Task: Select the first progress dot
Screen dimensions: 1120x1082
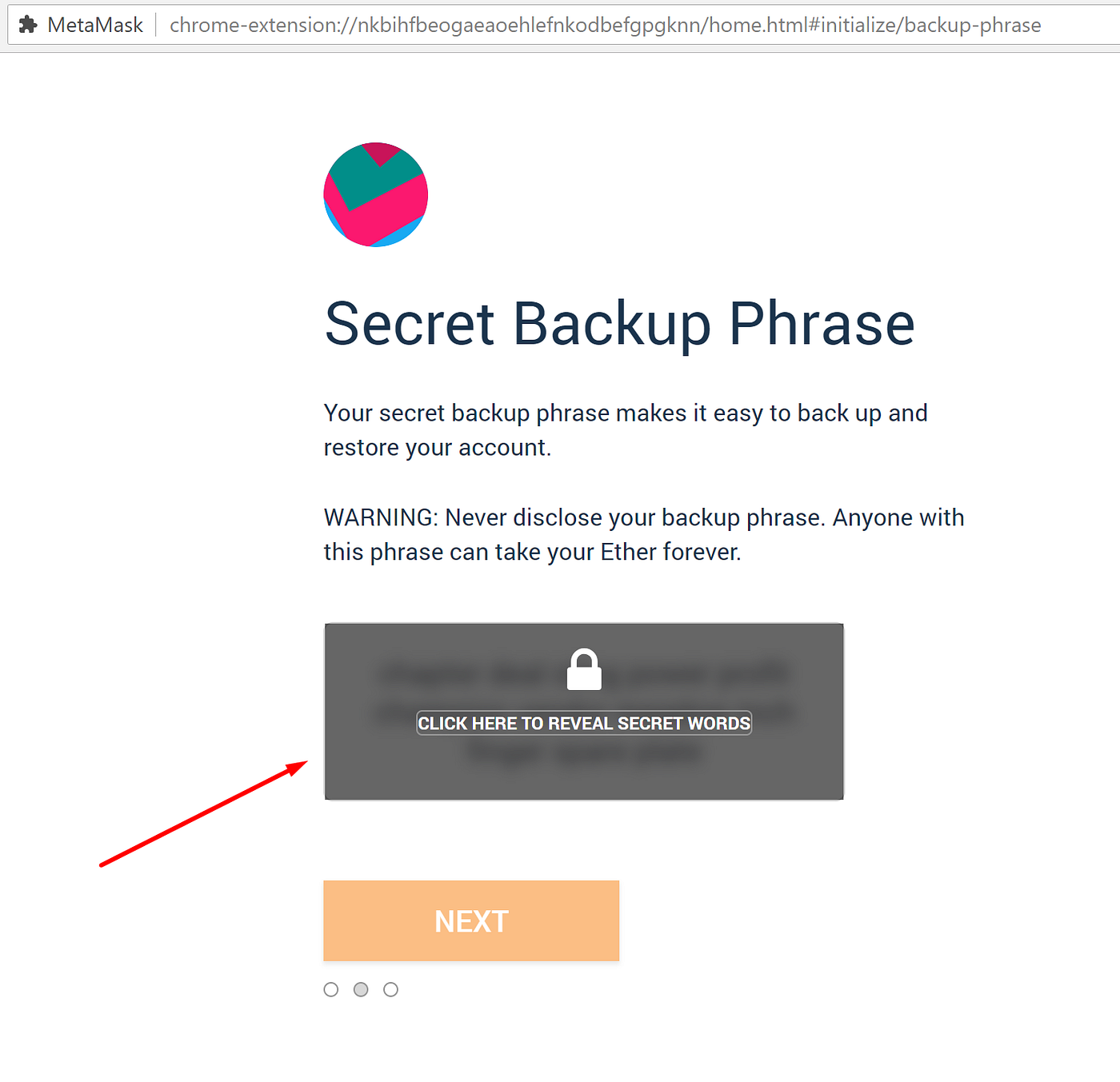Action: (330, 989)
